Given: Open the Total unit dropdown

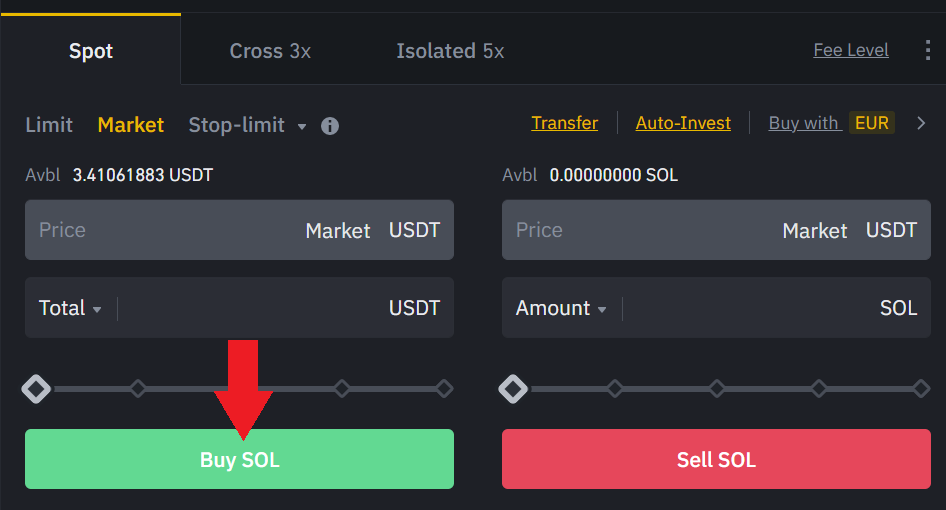Looking at the screenshot, I should tap(70, 308).
